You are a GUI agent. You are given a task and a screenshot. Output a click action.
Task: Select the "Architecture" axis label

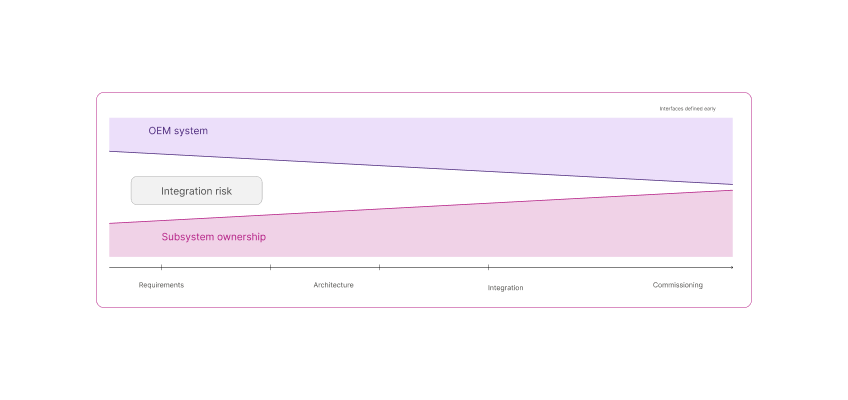(x=334, y=285)
